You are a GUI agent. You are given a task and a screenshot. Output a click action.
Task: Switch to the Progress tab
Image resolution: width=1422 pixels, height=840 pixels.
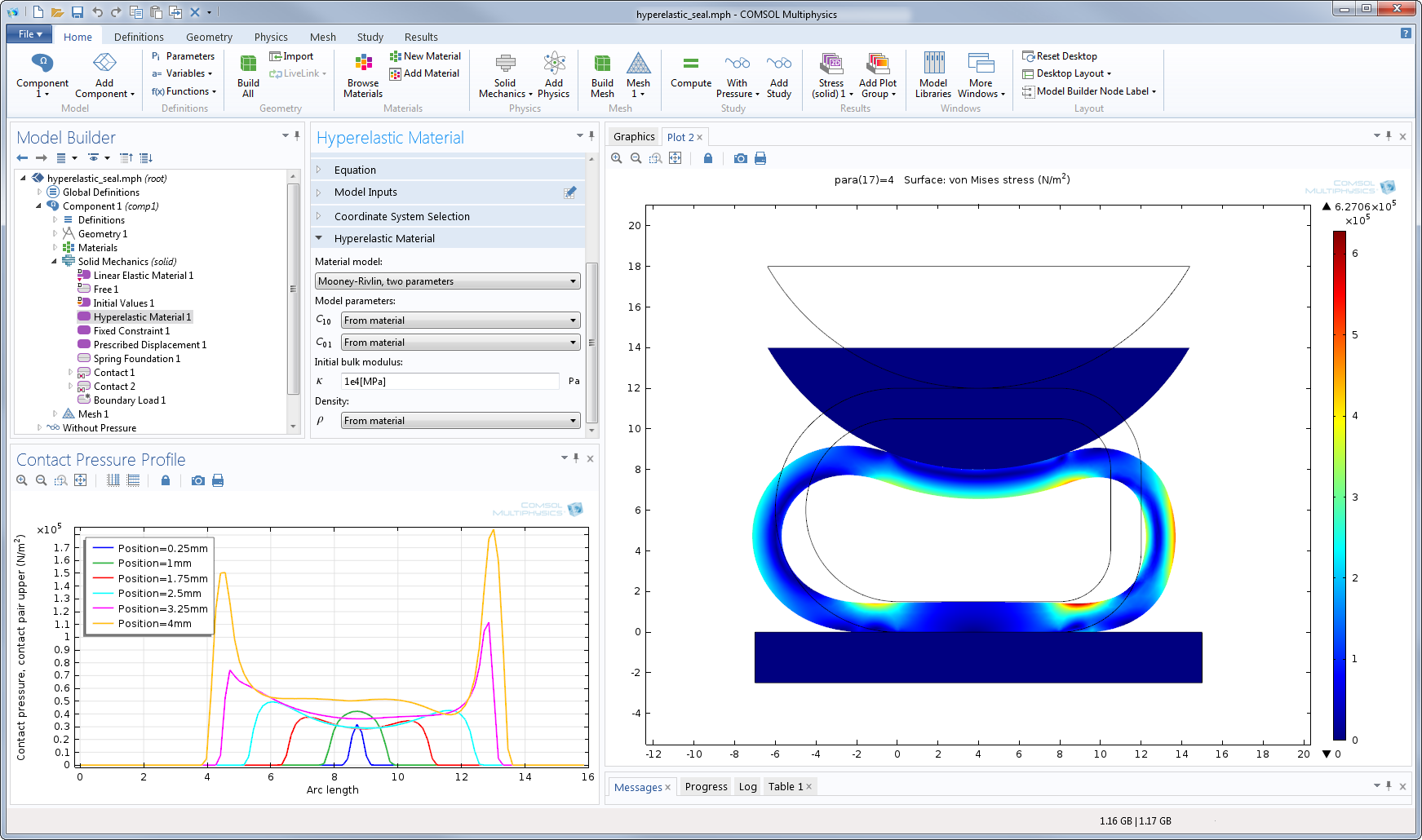pos(707,787)
